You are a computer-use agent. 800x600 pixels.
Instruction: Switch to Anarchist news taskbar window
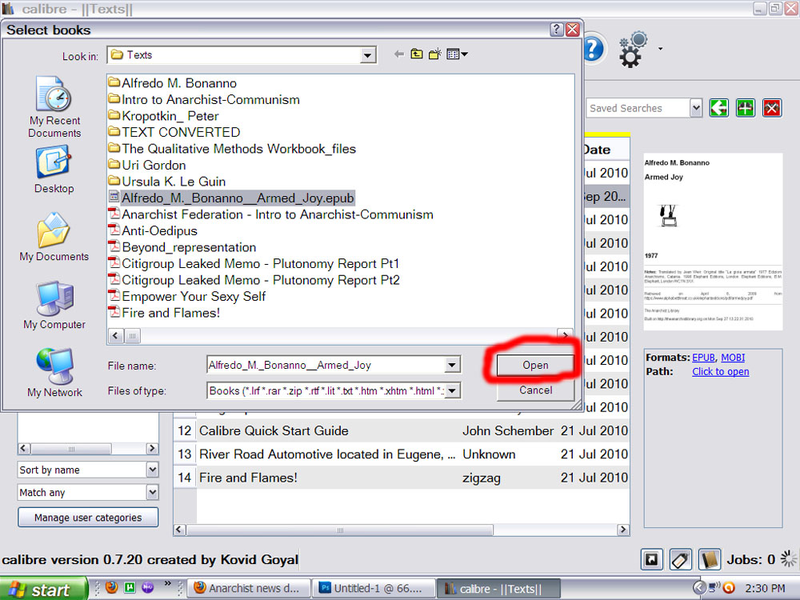tap(249, 588)
